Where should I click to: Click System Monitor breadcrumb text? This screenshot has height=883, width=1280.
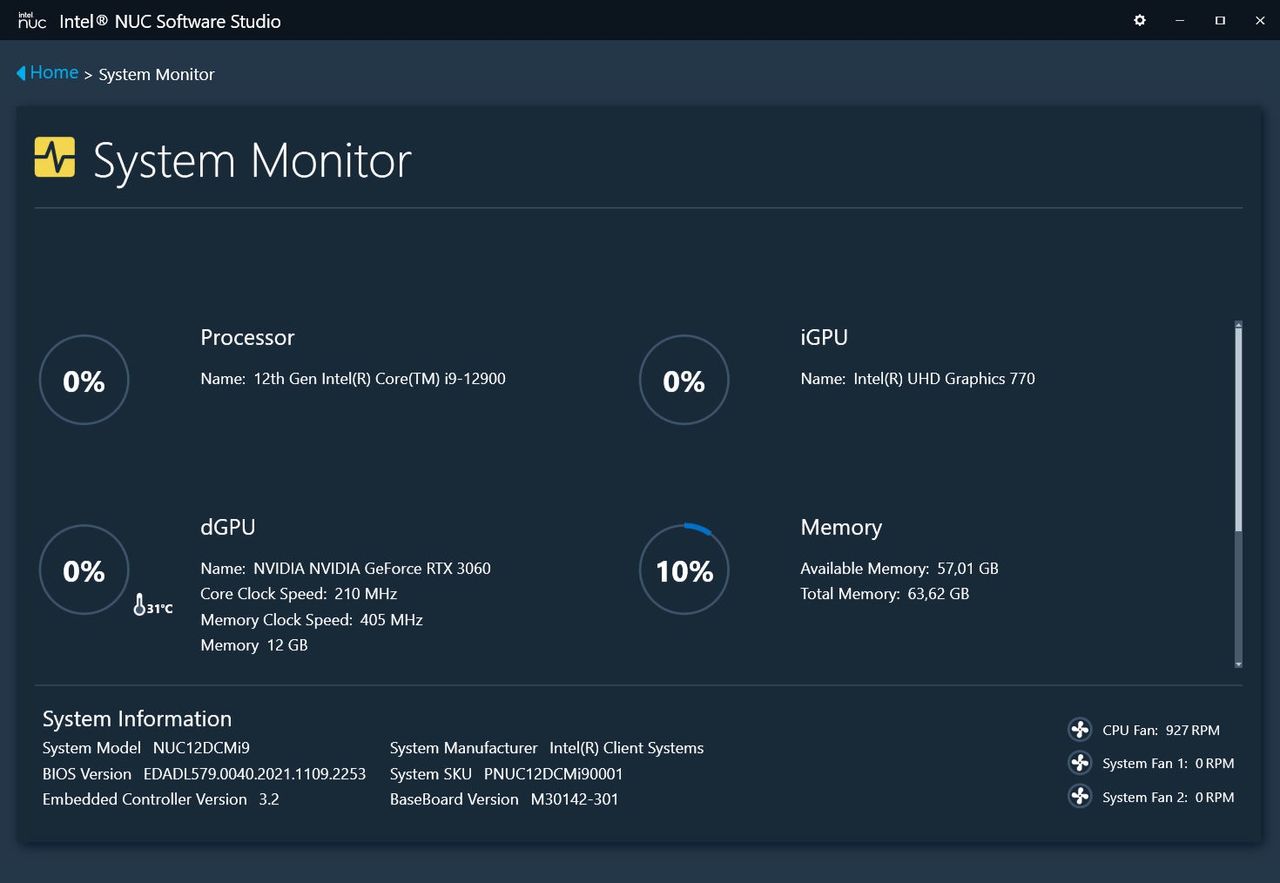pyautogui.click(x=156, y=74)
